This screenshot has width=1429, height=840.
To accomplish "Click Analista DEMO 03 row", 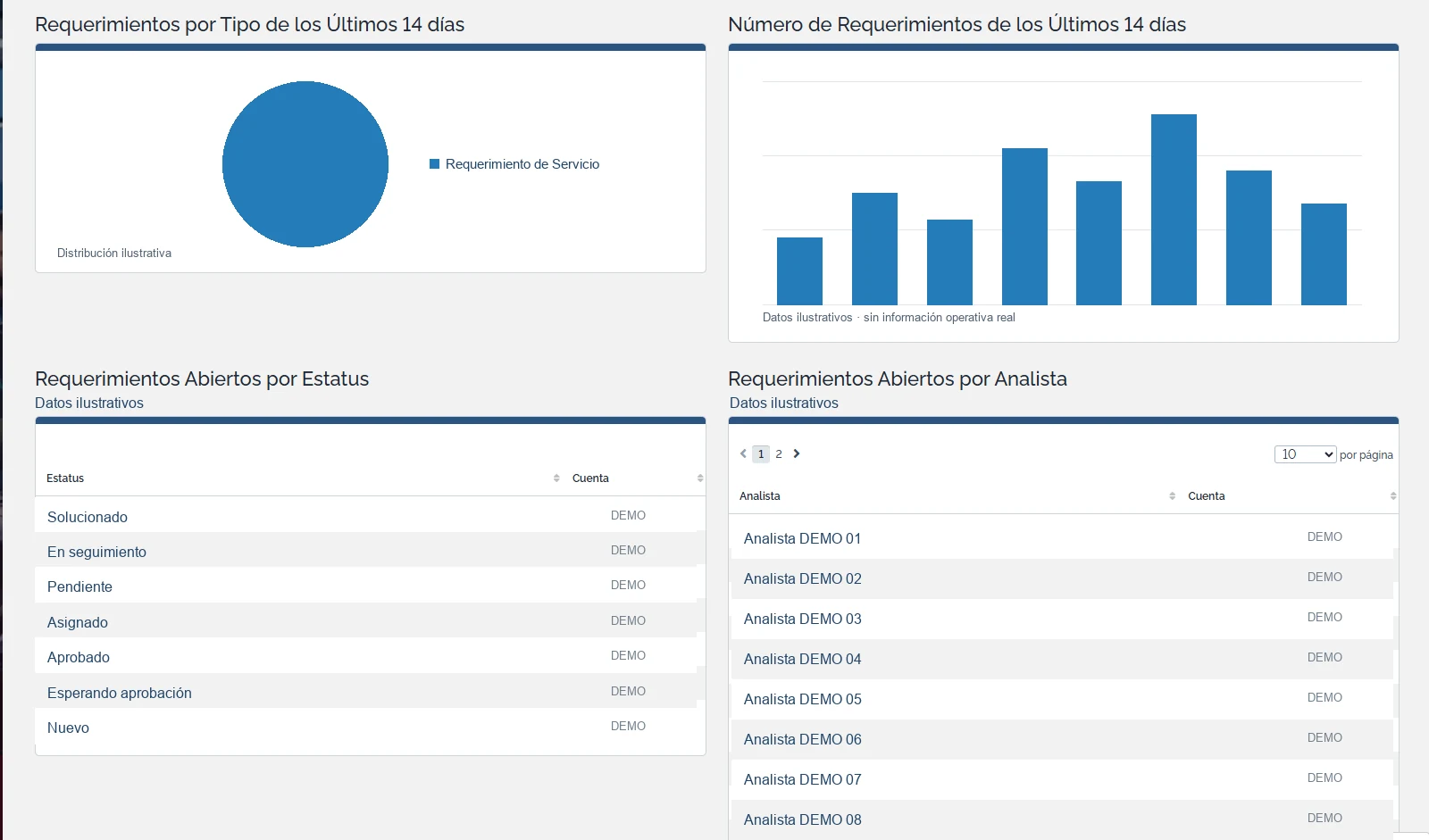I will tap(1062, 619).
